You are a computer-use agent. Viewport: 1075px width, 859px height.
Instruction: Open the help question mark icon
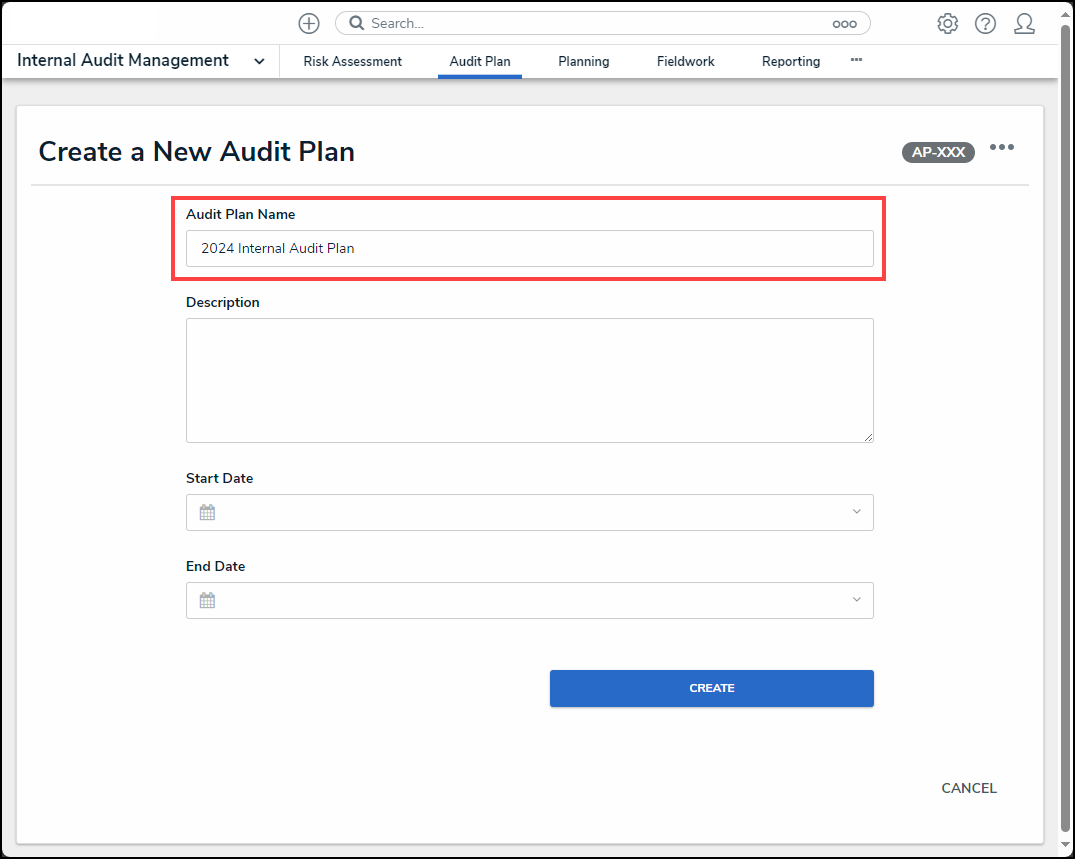(x=985, y=24)
